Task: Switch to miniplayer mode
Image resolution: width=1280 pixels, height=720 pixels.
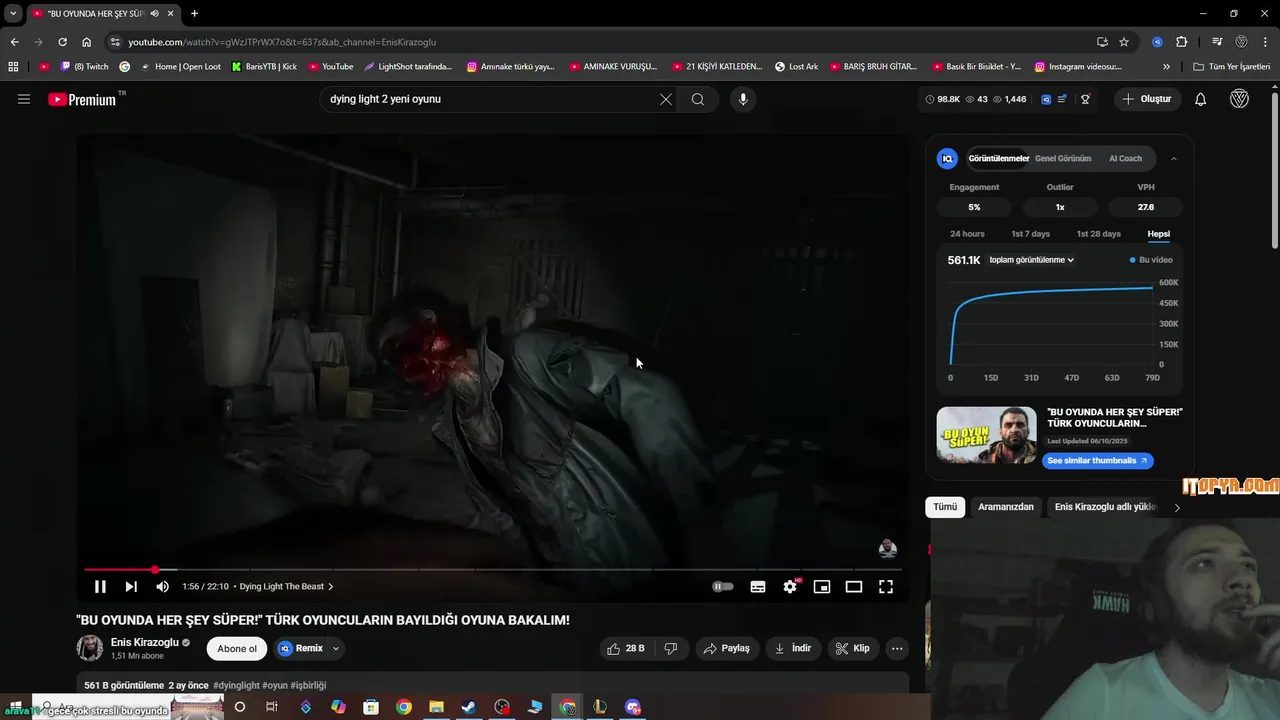Action: click(x=822, y=587)
